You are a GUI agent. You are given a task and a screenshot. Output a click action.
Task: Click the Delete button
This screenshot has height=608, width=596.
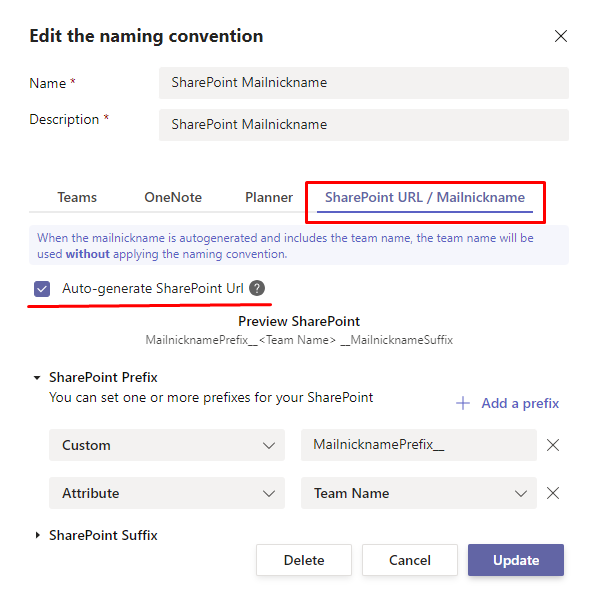click(304, 560)
